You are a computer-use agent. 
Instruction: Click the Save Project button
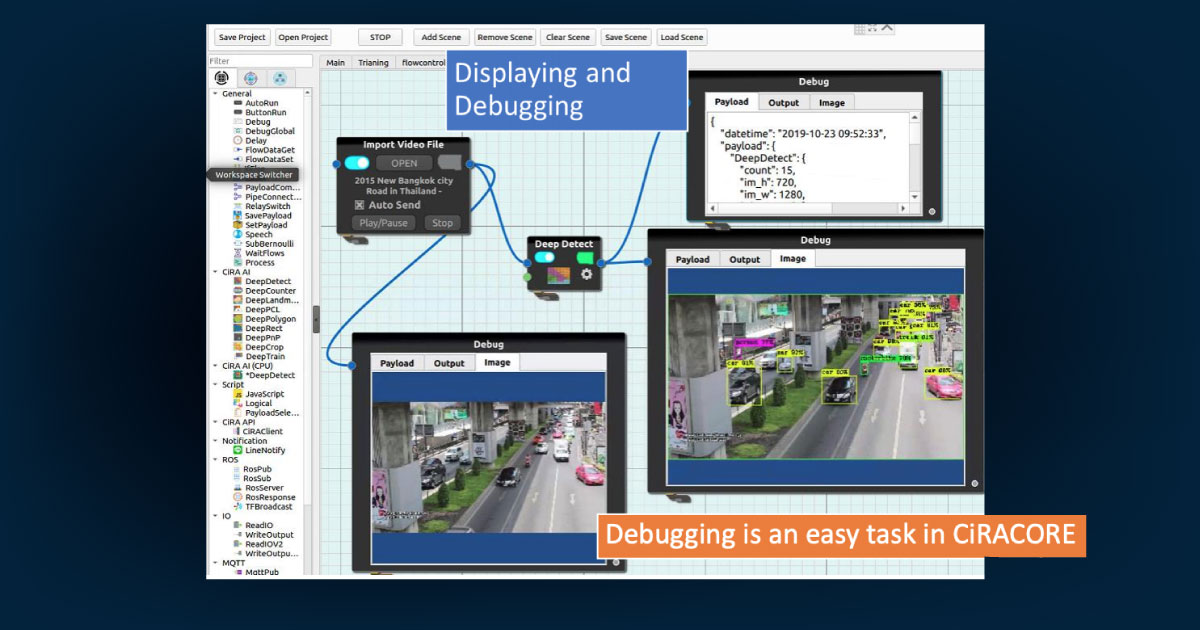(x=242, y=37)
